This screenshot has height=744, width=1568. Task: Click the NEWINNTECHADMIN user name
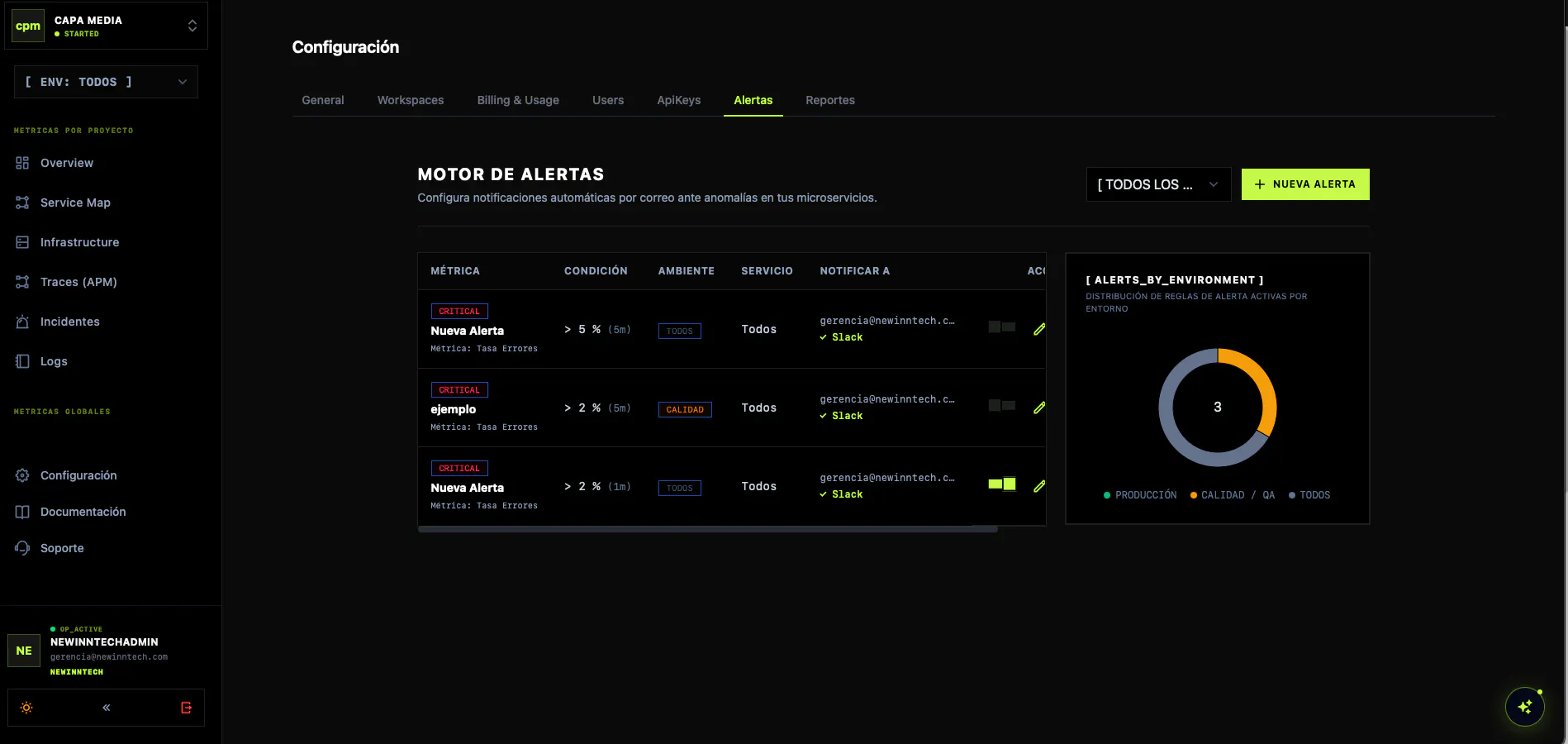(x=104, y=642)
